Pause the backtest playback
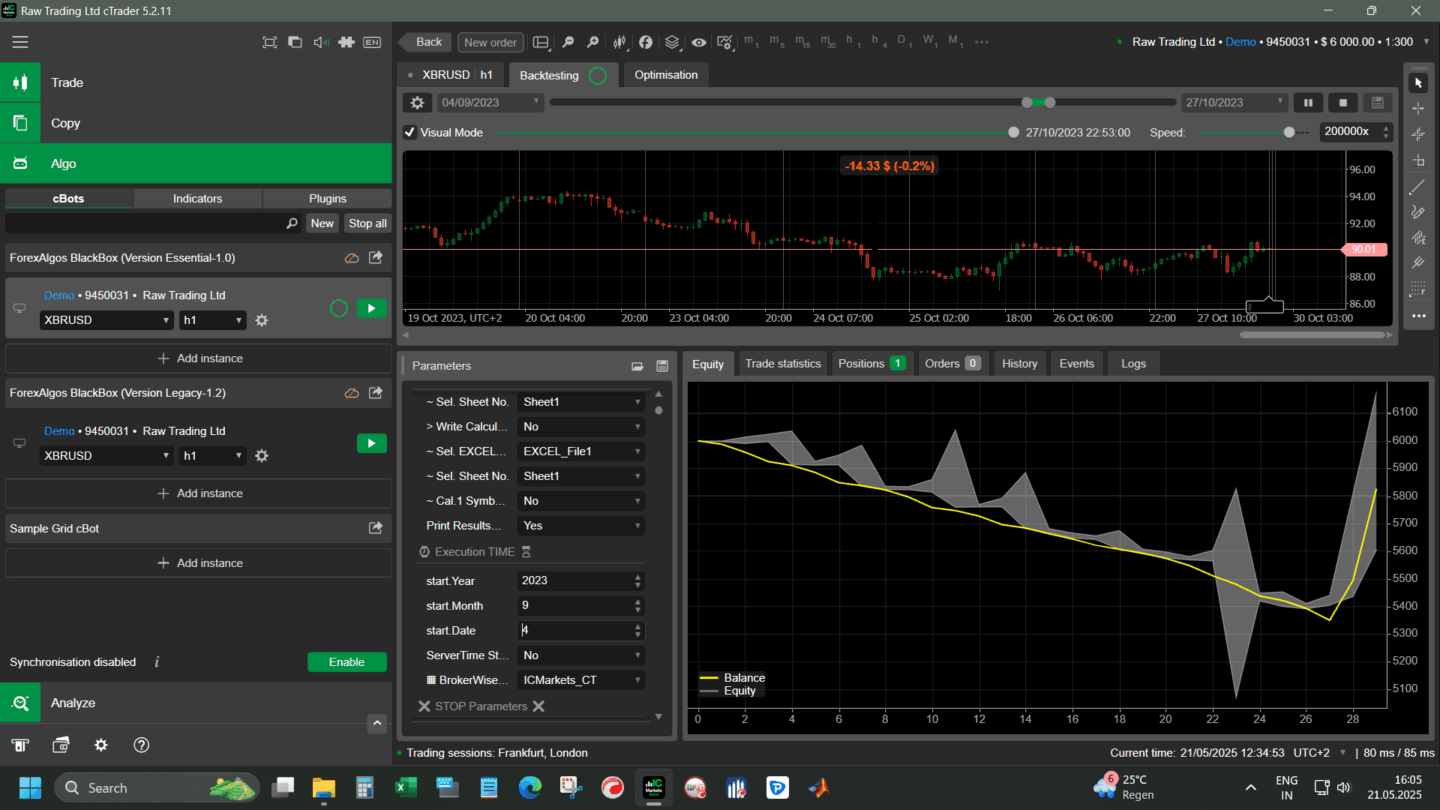1440x810 pixels. (1307, 103)
